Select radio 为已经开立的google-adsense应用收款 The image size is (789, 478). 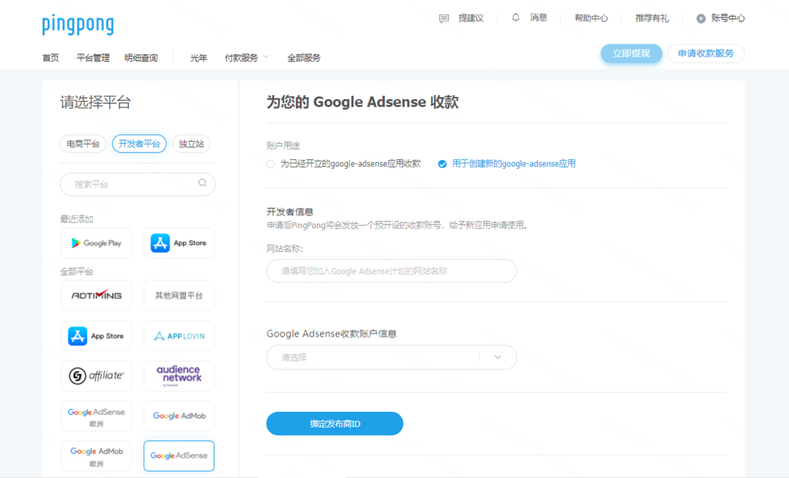coord(271,164)
